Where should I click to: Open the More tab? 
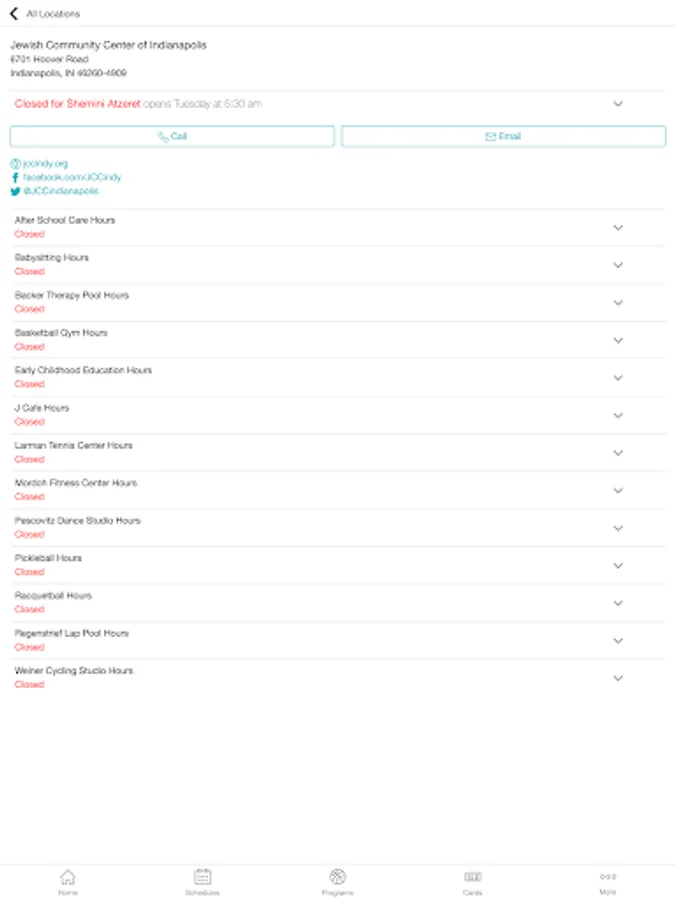click(x=608, y=882)
